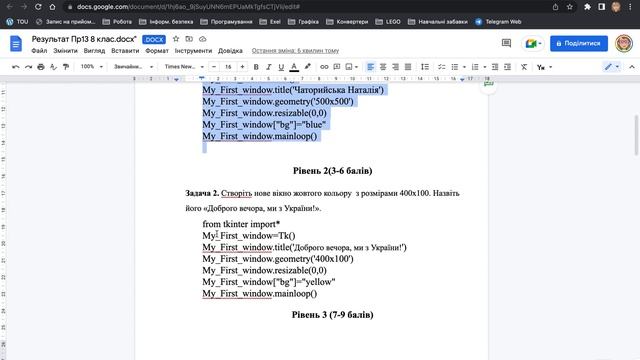This screenshot has width=640, height=360.
Task: Decrease font size with minus button
Action: point(214,67)
